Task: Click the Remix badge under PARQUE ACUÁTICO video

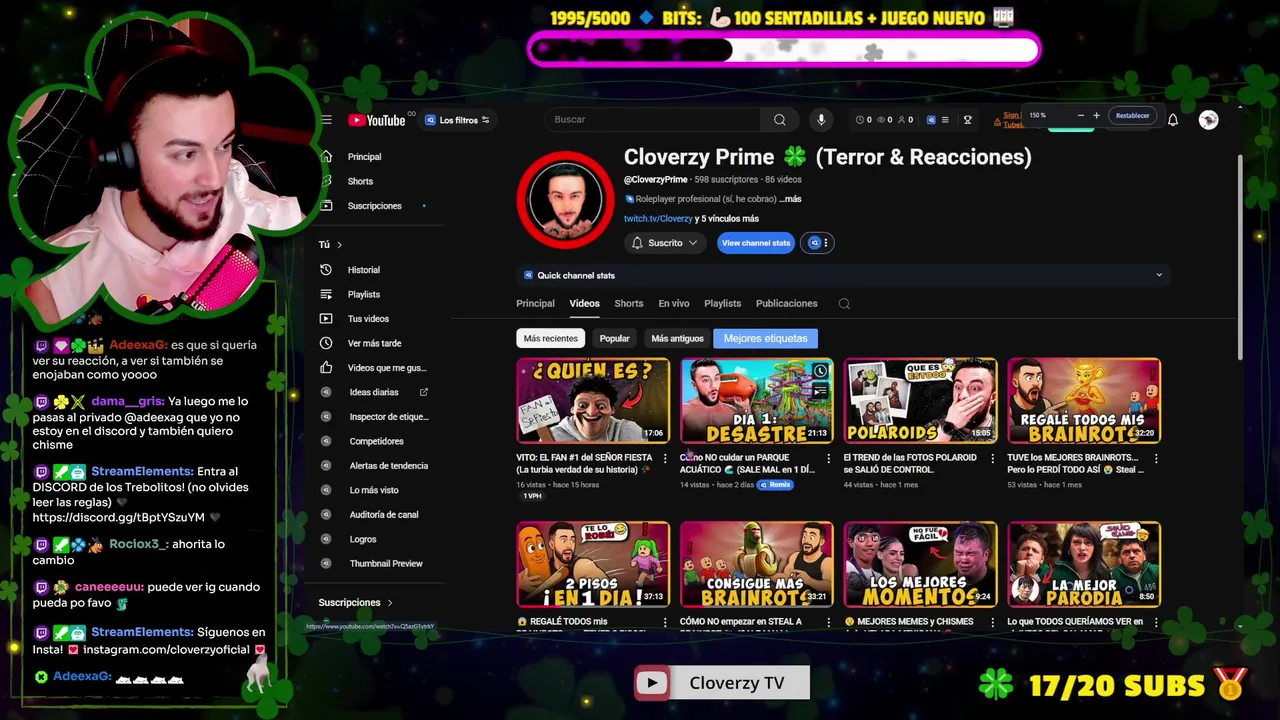Action: (x=775, y=485)
